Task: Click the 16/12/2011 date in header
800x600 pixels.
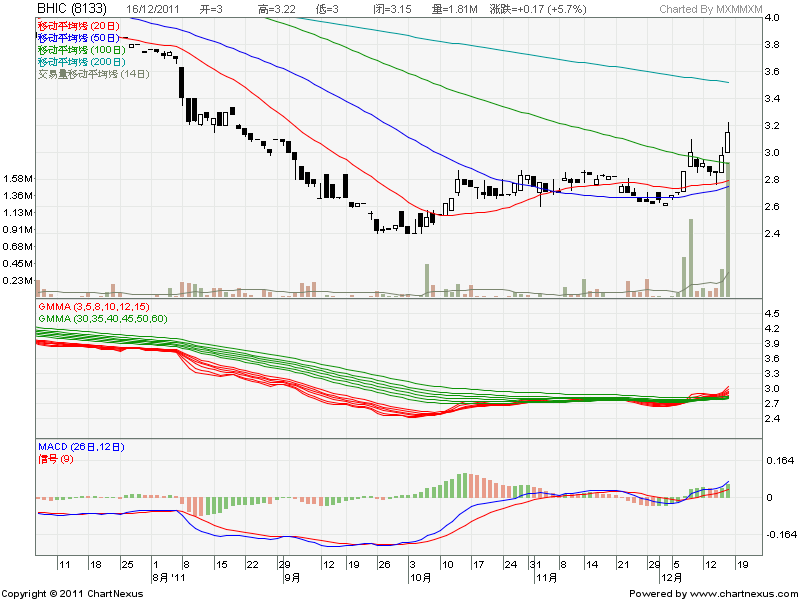Action: click(155, 9)
